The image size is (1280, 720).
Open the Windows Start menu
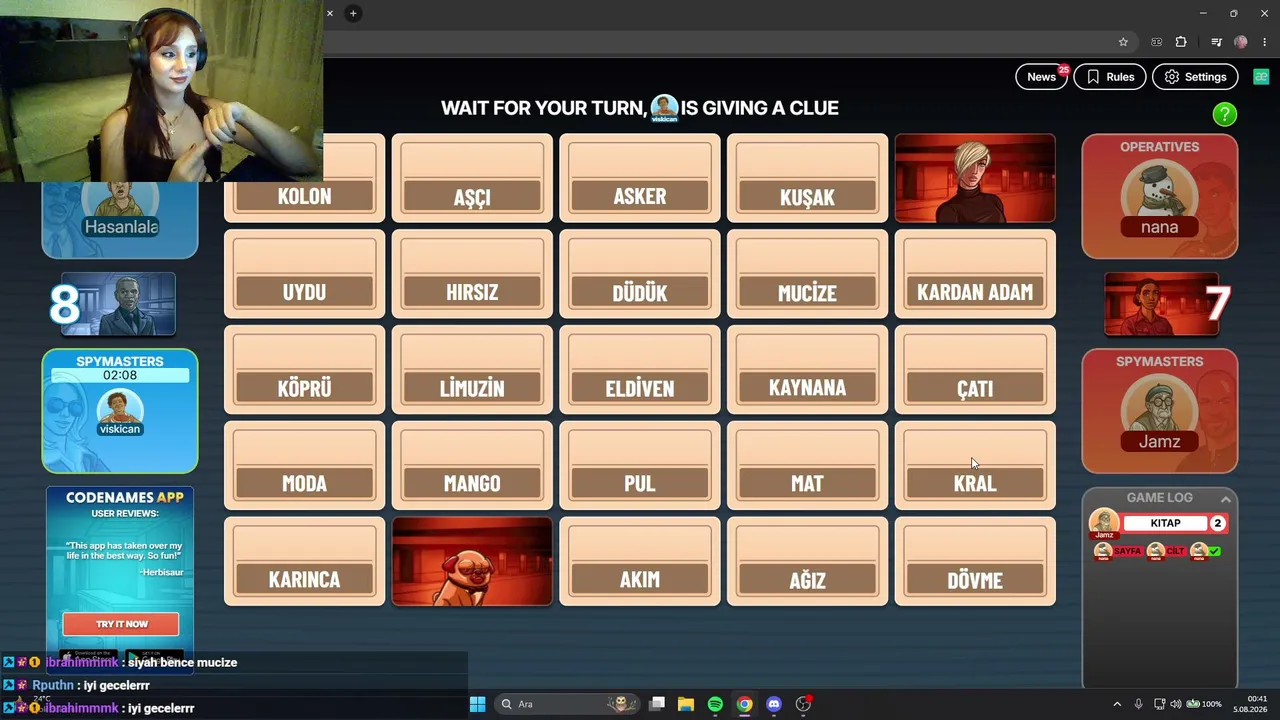[478, 704]
